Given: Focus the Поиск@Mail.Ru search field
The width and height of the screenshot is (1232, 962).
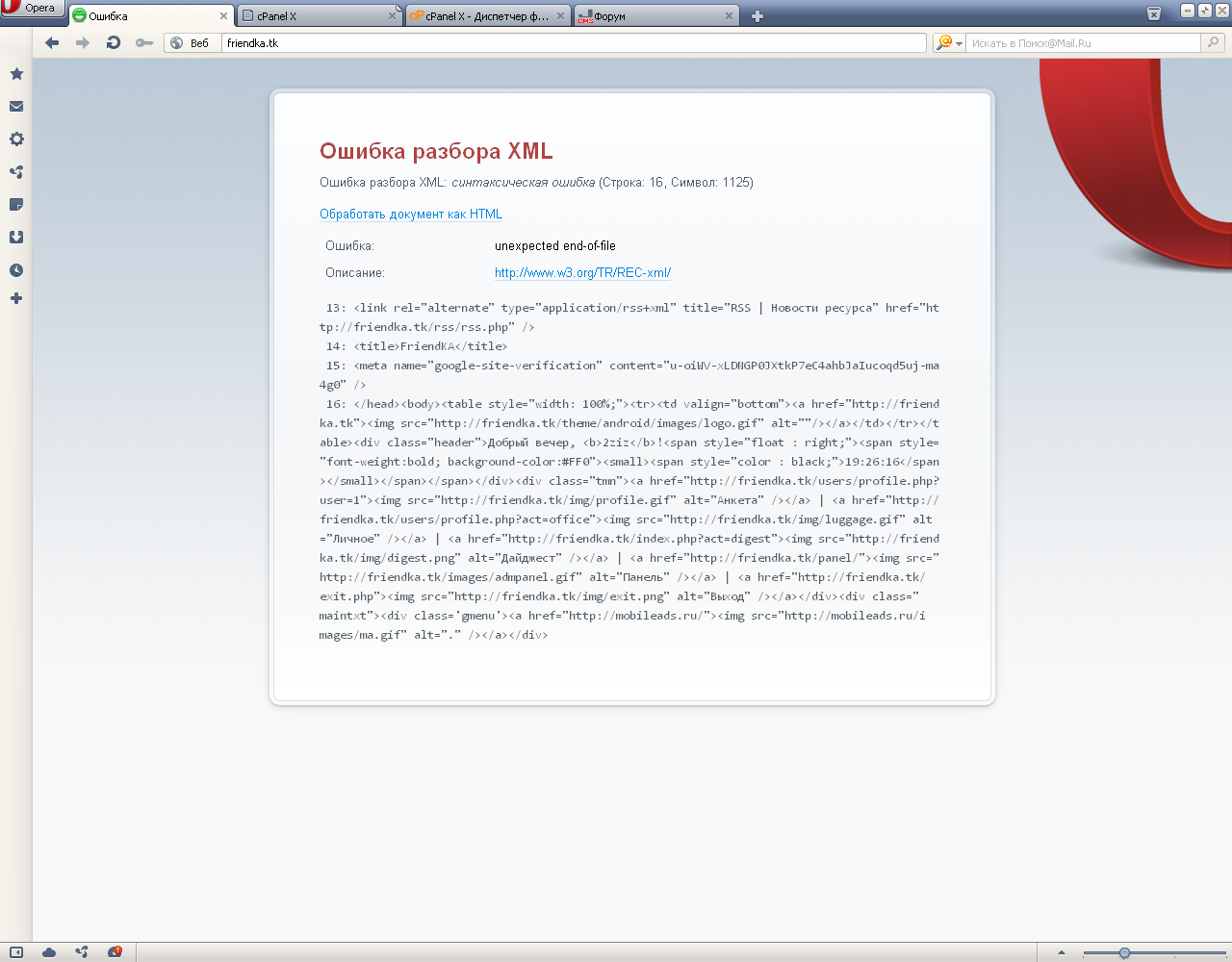Looking at the screenshot, I should (x=1084, y=43).
